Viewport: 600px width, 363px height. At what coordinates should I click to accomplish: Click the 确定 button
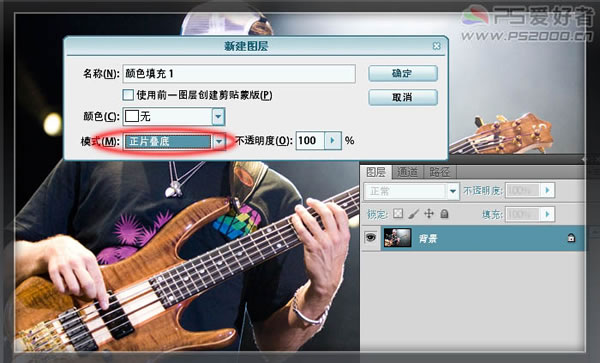coord(403,73)
